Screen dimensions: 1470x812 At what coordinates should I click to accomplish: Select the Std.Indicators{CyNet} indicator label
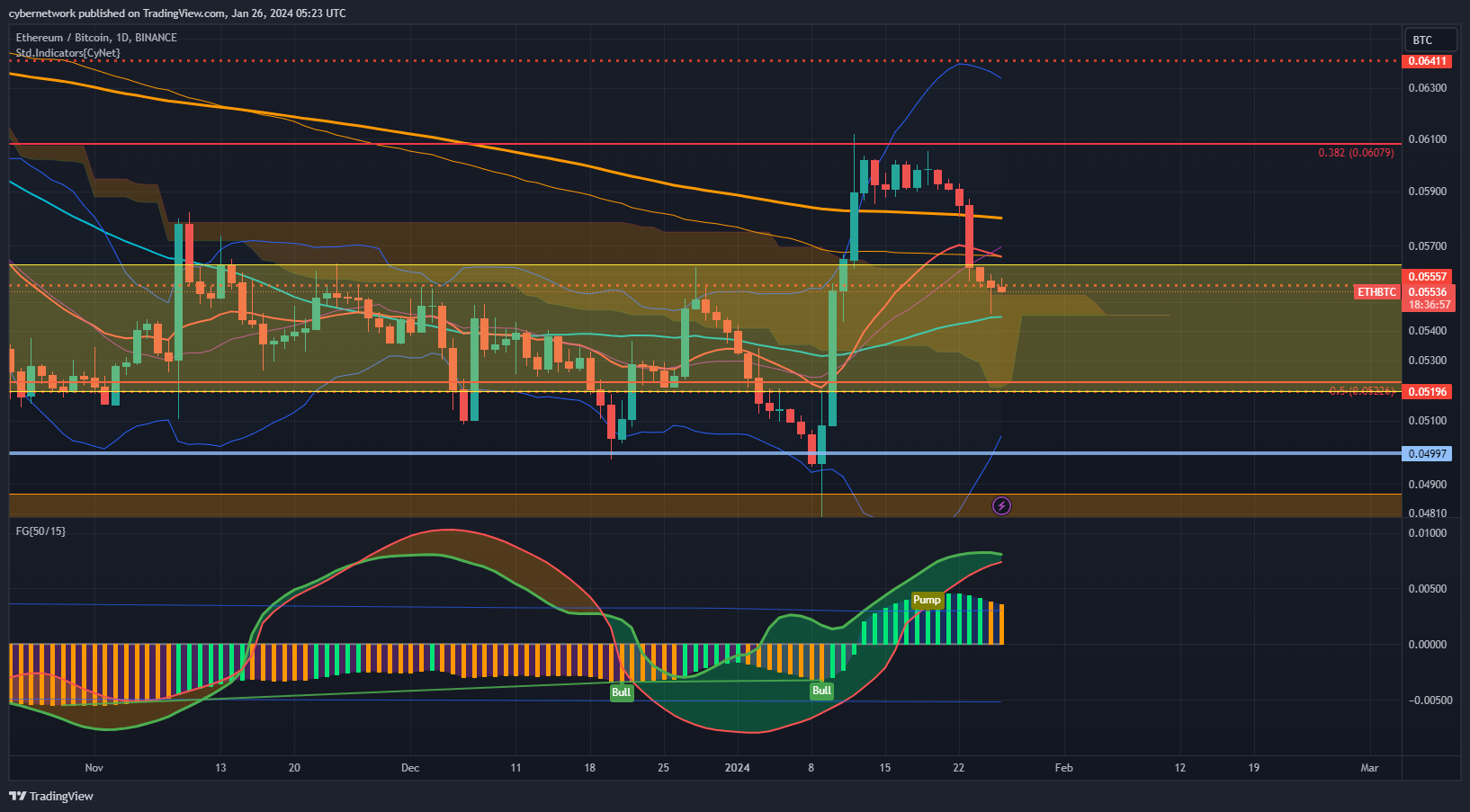point(67,53)
